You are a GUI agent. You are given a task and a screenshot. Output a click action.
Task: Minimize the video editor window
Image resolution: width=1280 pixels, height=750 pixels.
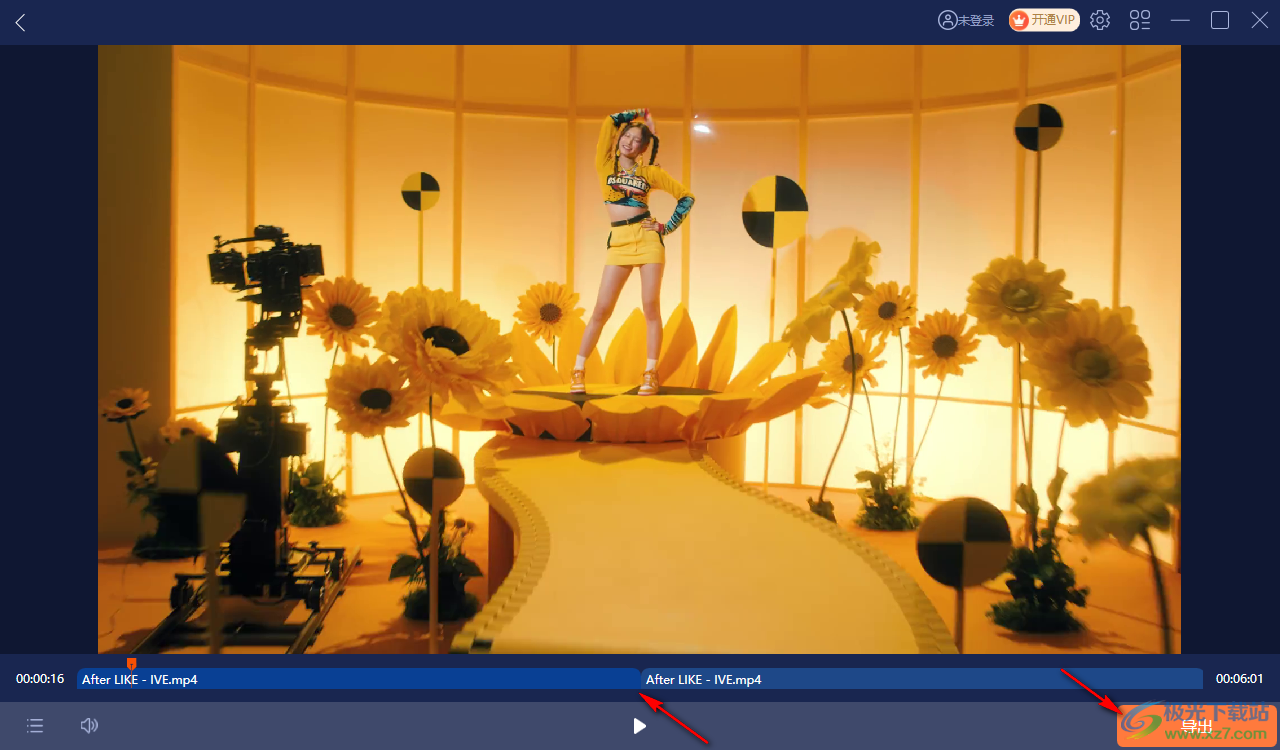coord(1180,20)
